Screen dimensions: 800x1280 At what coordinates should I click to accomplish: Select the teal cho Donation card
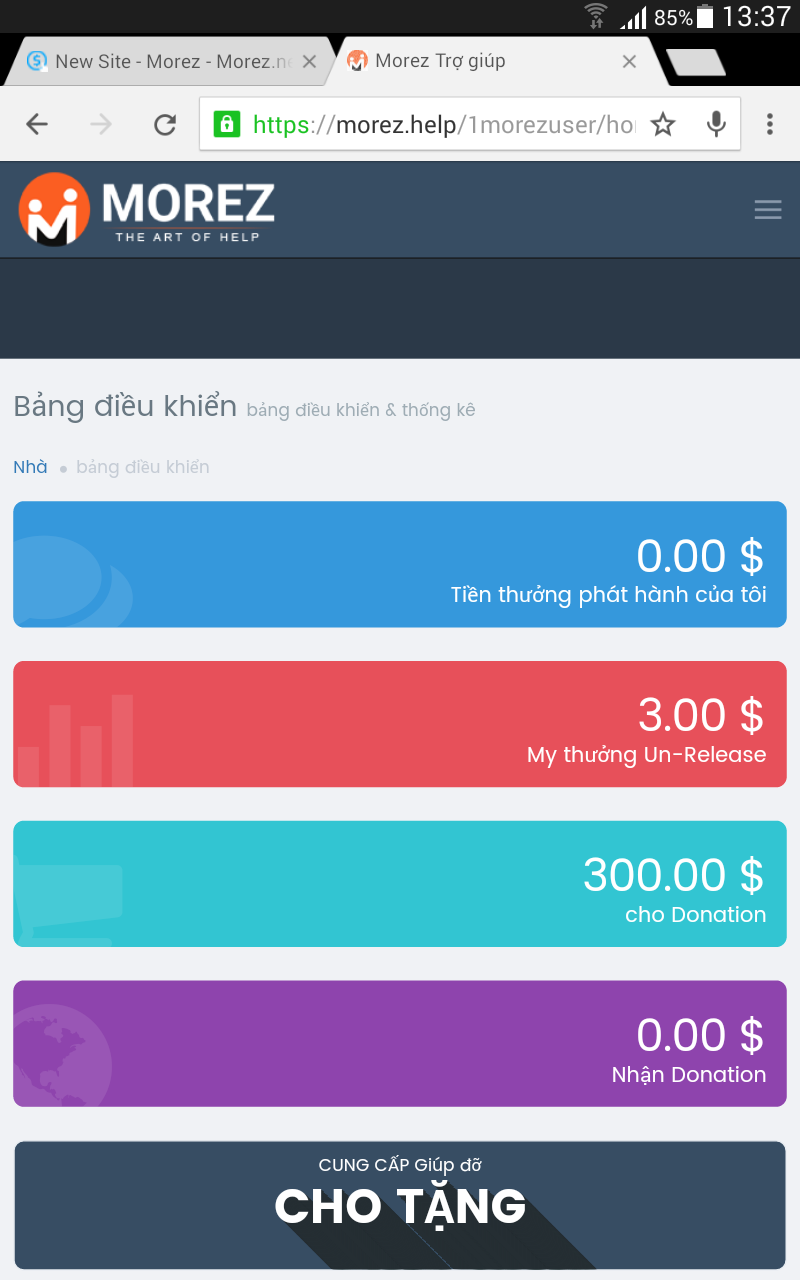coord(400,884)
